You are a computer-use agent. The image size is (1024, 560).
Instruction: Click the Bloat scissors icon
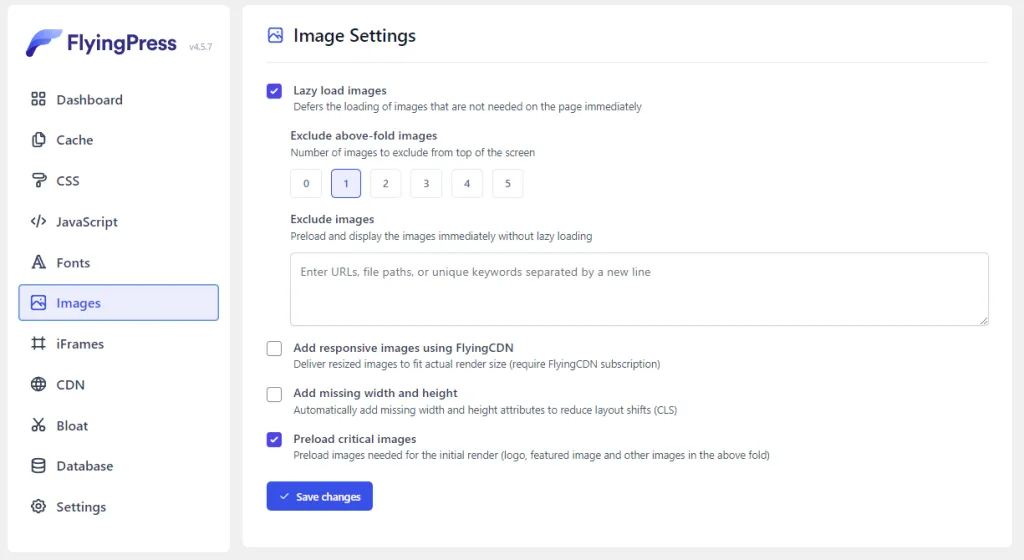click(x=38, y=425)
